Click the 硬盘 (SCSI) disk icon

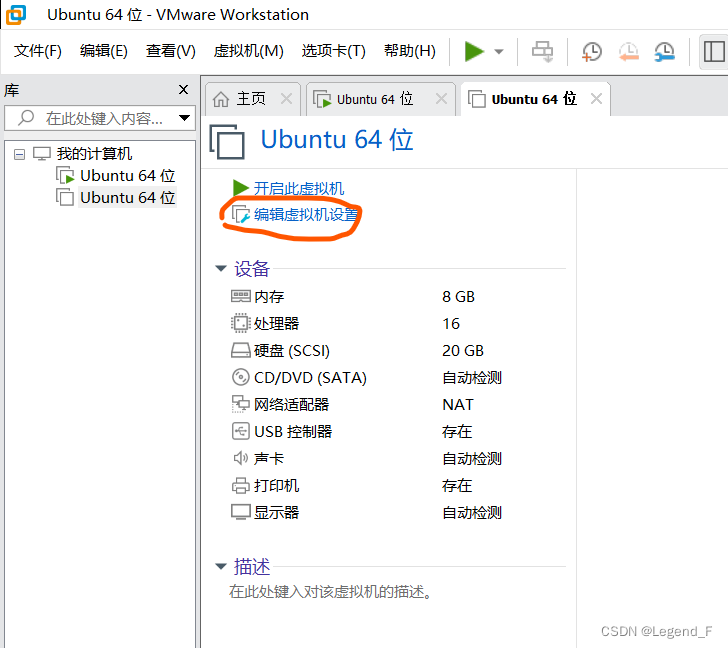240,350
